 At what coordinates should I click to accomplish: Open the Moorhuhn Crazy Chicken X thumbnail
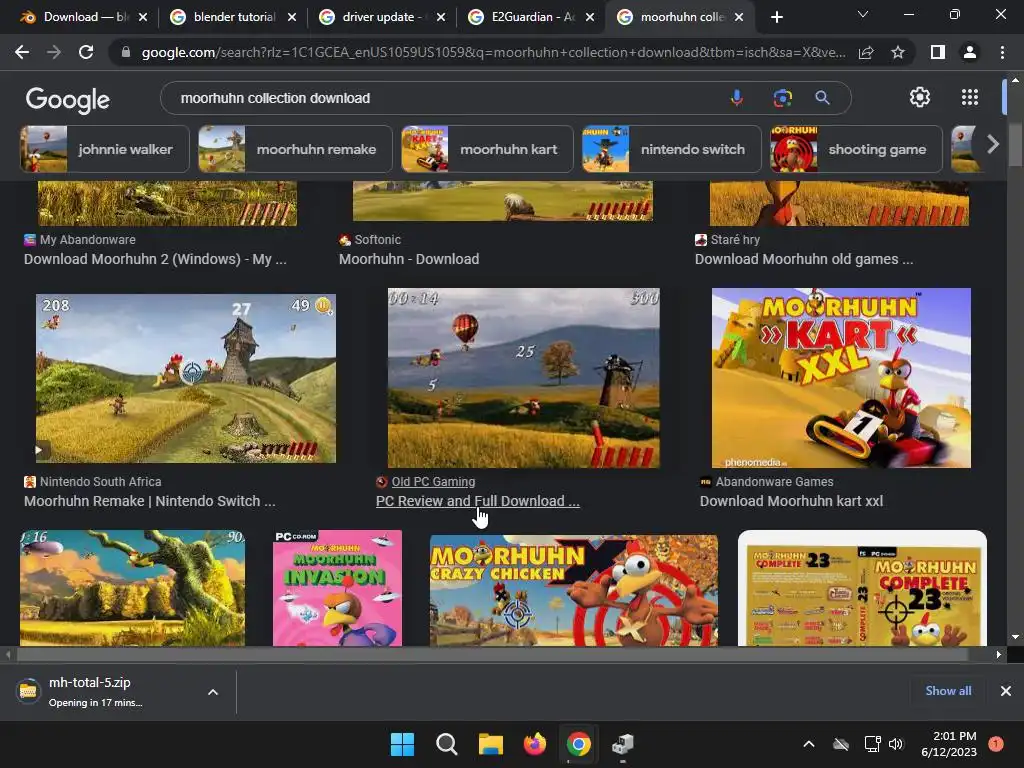click(573, 590)
